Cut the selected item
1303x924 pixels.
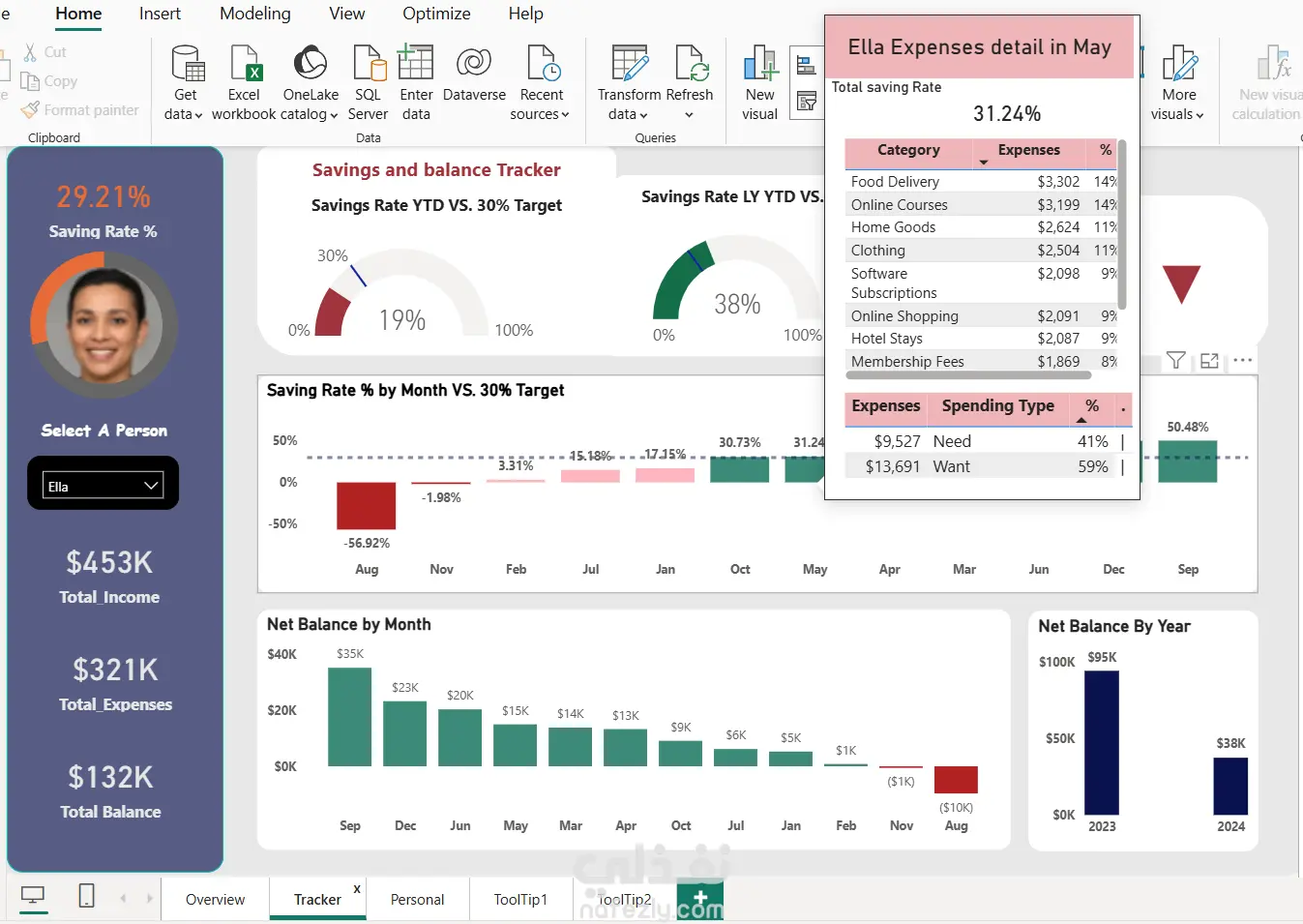tap(44, 52)
